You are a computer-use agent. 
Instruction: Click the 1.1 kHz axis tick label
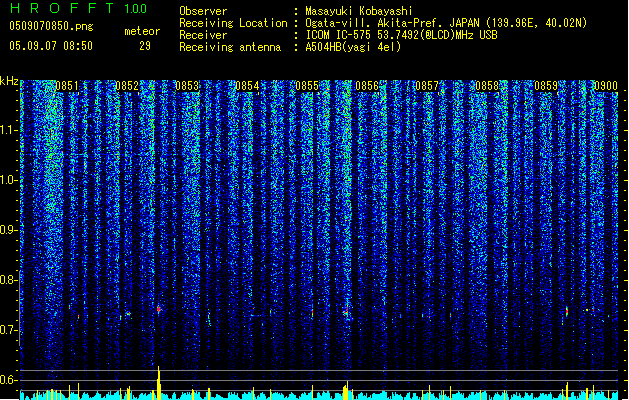(9, 130)
